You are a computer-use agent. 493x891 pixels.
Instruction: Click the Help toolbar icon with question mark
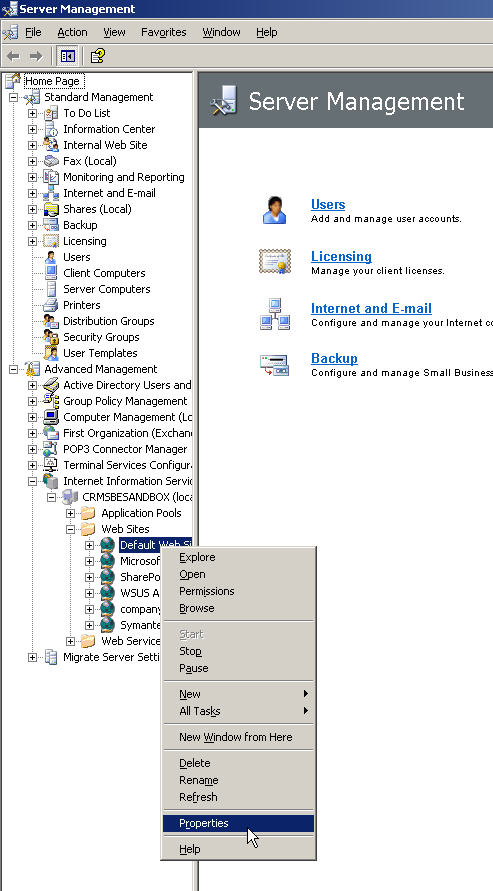pyautogui.click(x=98, y=56)
